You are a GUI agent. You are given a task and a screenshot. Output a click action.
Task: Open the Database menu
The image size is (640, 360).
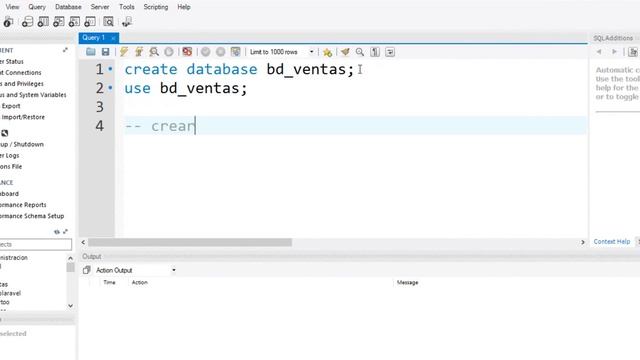coord(68,7)
